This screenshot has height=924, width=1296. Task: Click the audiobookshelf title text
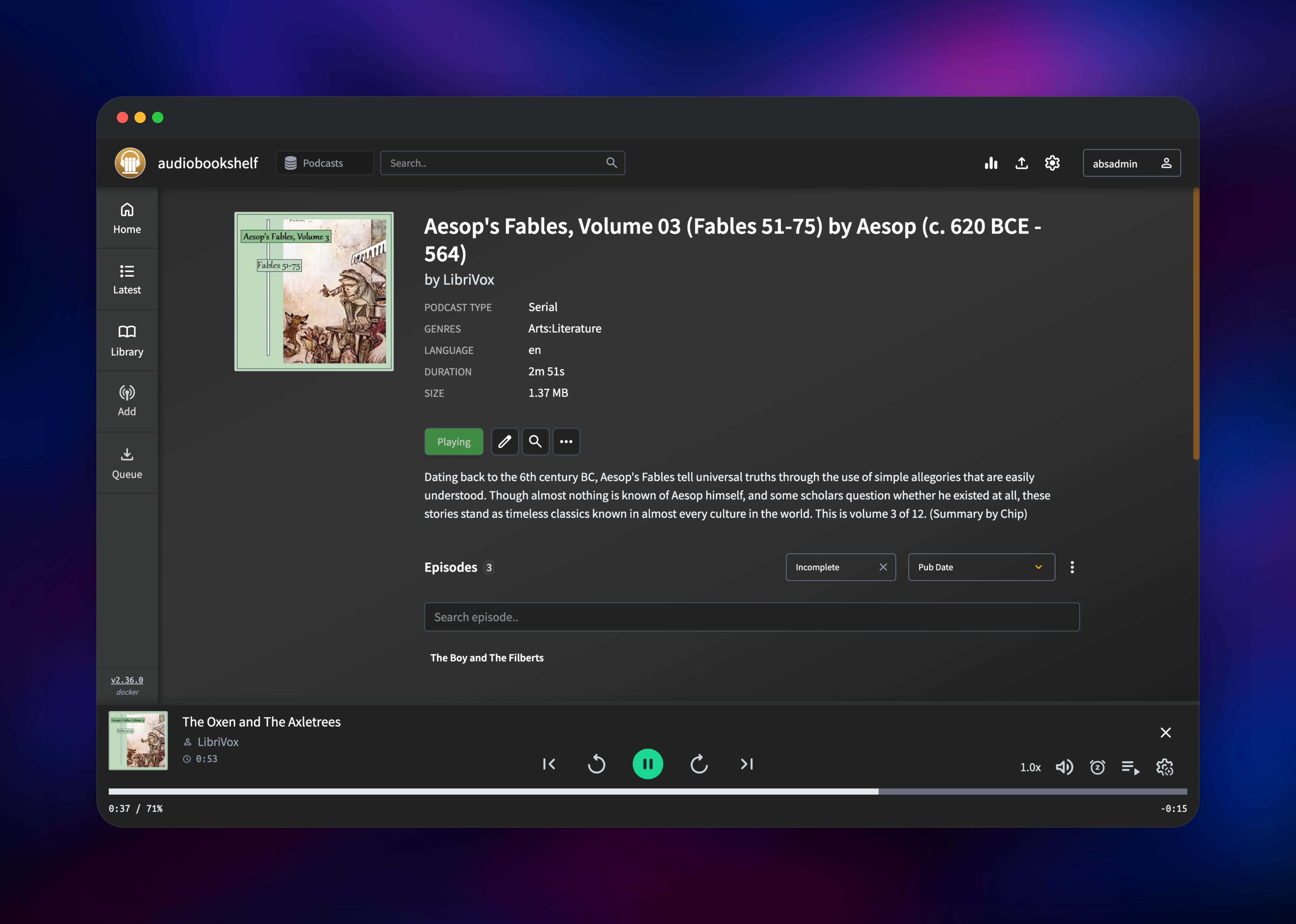point(208,163)
